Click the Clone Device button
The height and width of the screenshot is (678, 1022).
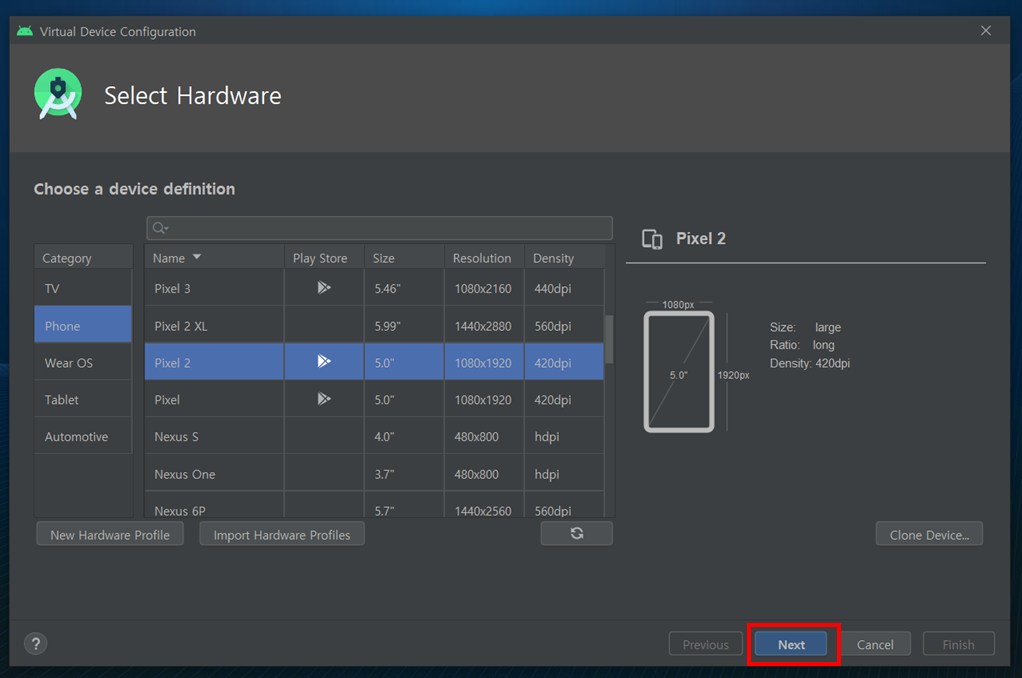pos(929,535)
